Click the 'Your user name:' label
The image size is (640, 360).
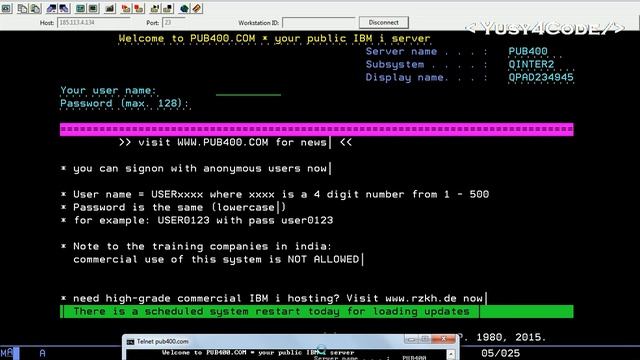pyautogui.click(x=108, y=90)
